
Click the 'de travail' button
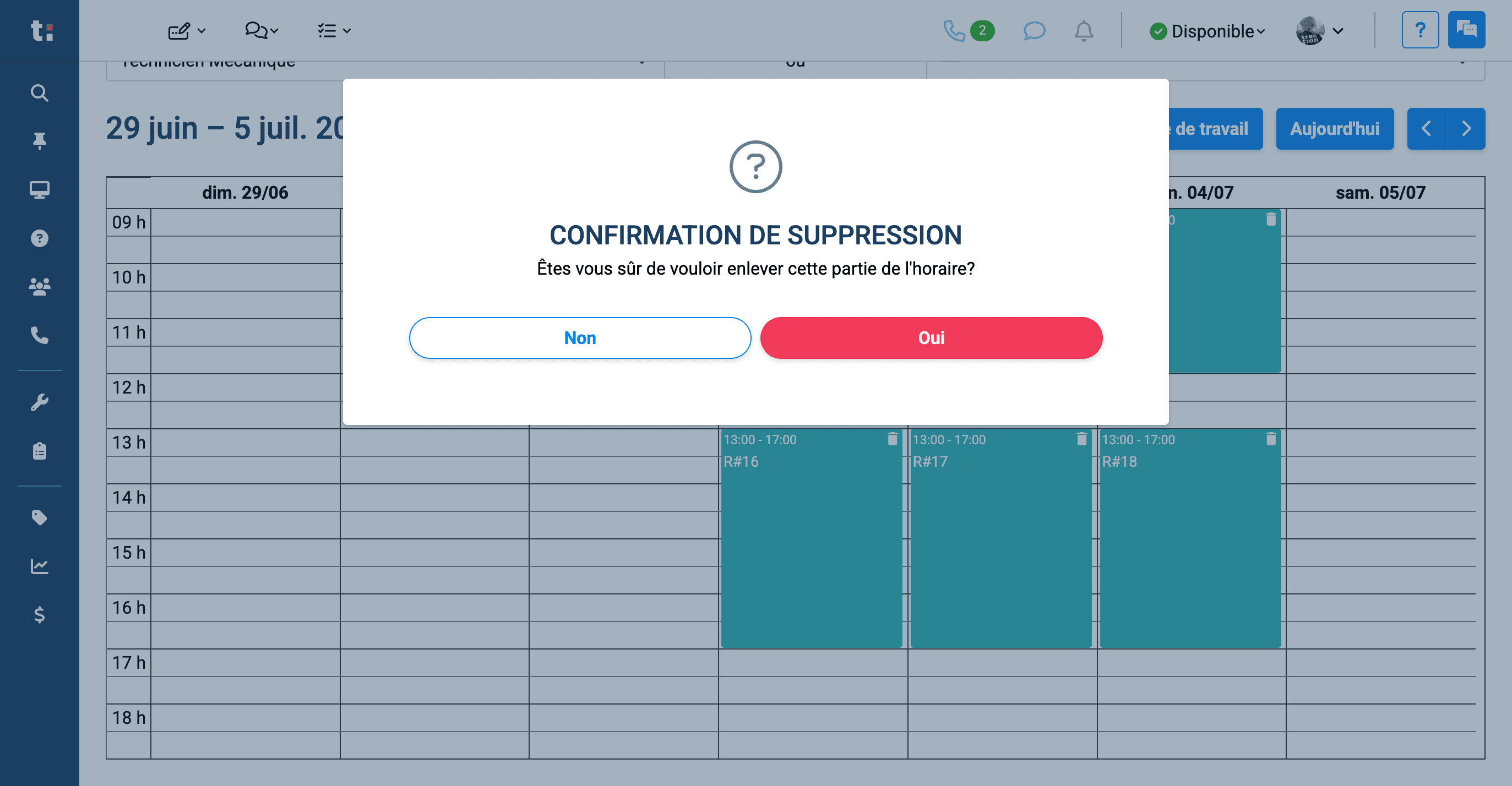[x=1215, y=128]
